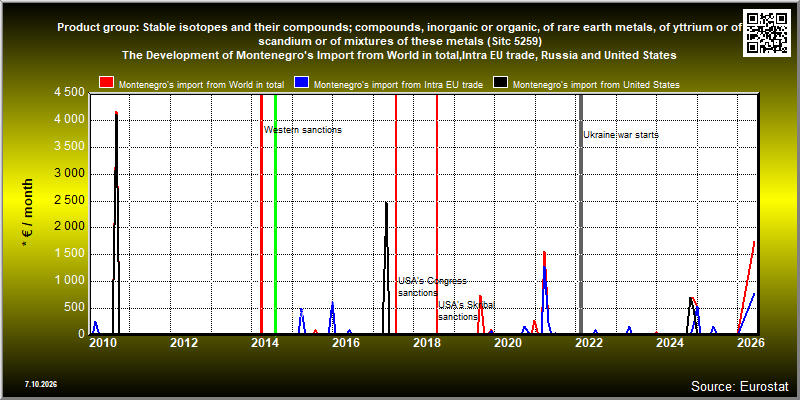
Task: Click the x-axis label 2016
Action: tap(346, 343)
